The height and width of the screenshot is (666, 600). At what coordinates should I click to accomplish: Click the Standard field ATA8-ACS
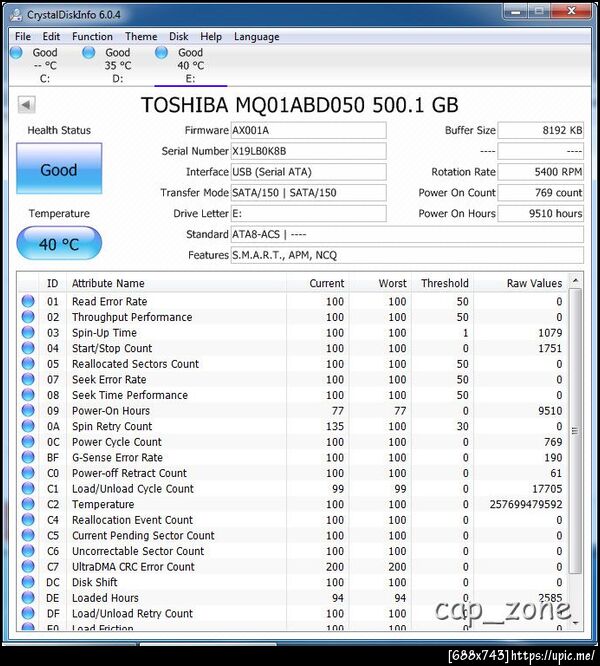407,234
